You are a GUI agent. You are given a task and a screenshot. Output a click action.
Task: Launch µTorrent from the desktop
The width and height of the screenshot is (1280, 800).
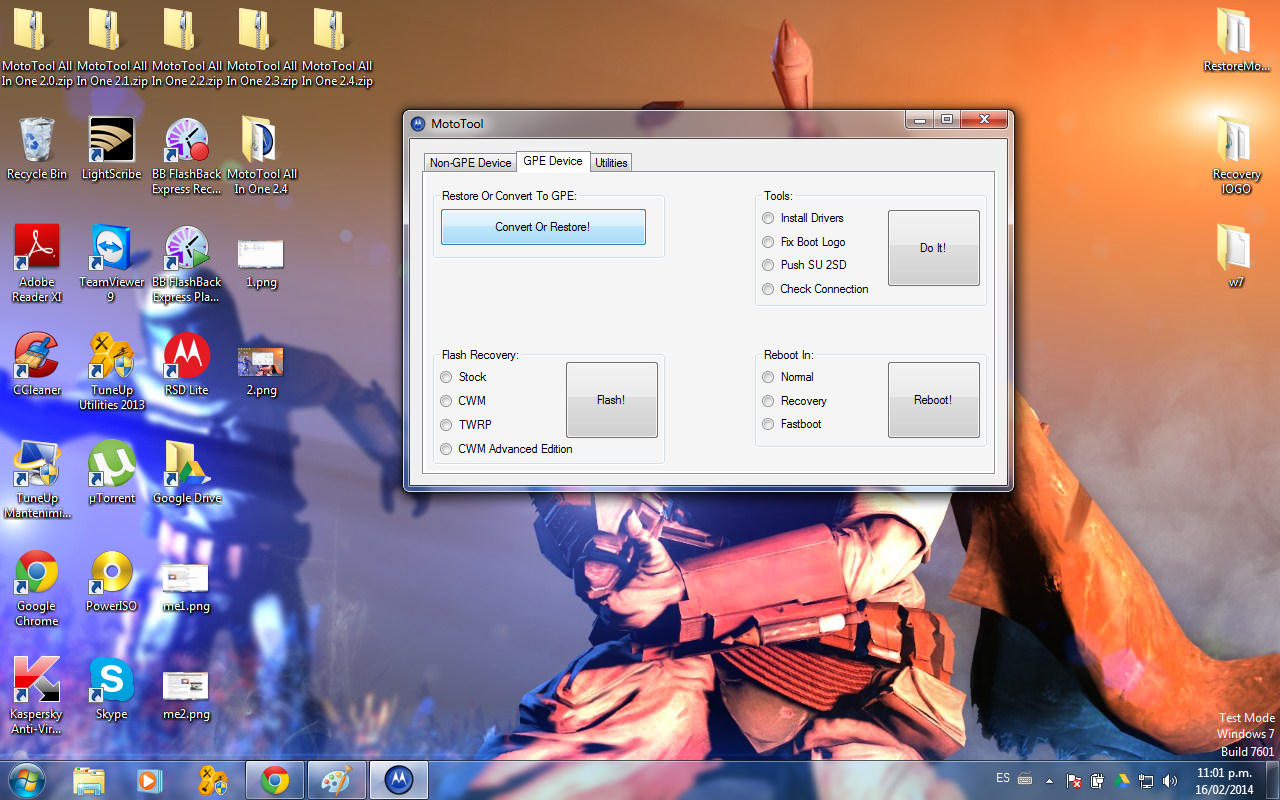click(112, 472)
